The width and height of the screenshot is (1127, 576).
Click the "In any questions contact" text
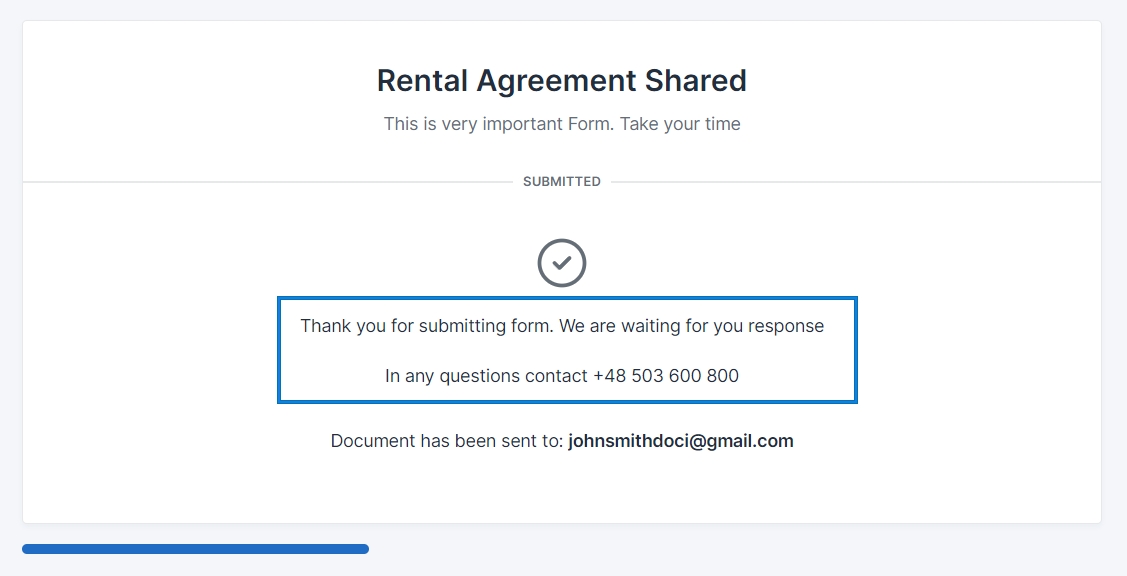point(486,376)
